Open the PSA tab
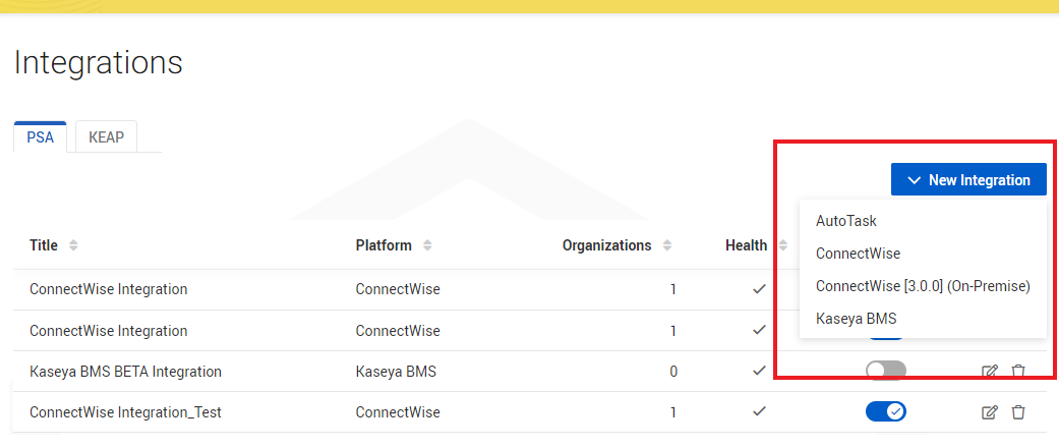This screenshot has height=435, width=1063. 40,137
